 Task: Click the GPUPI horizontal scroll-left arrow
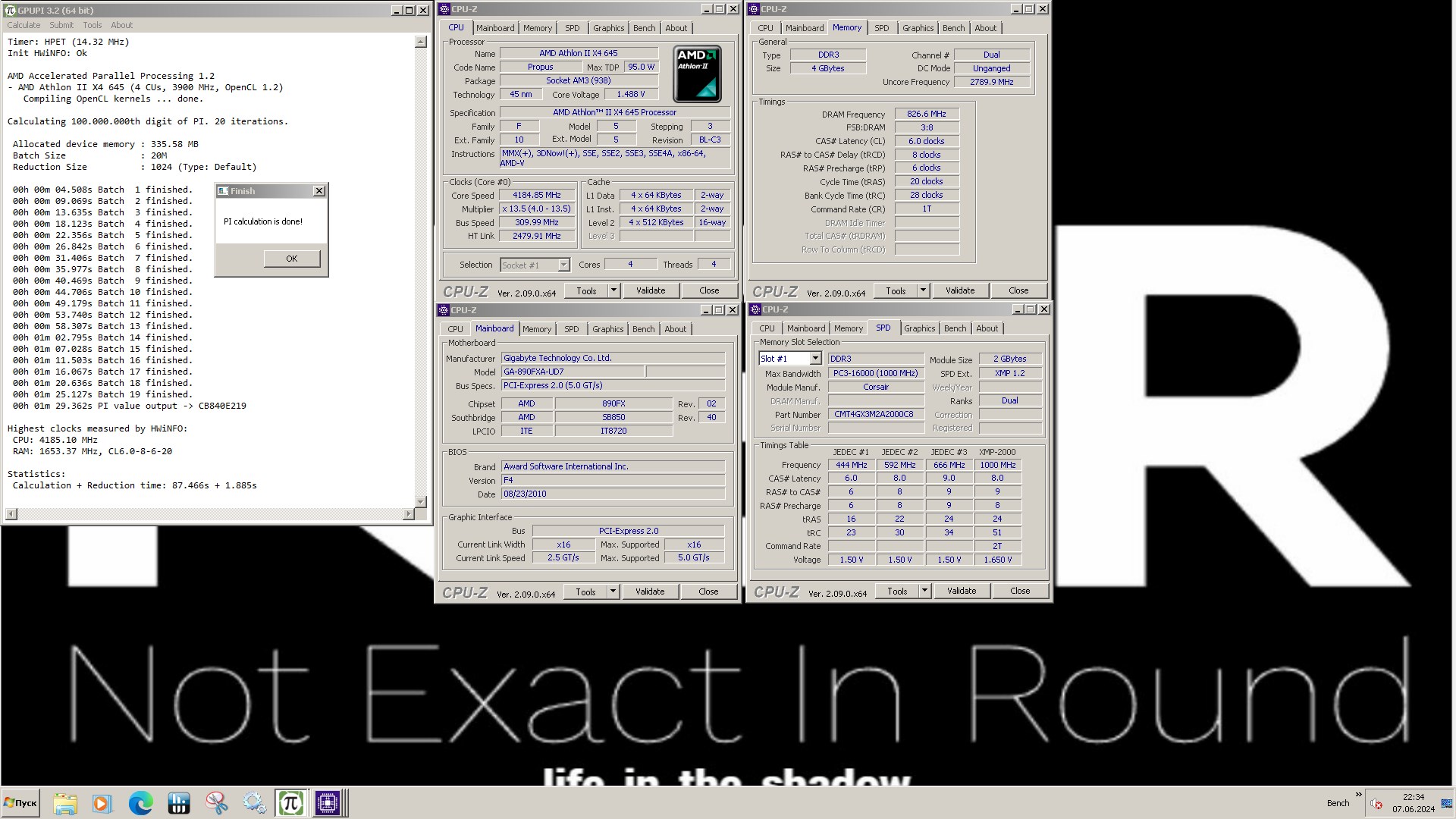[x=11, y=514]
